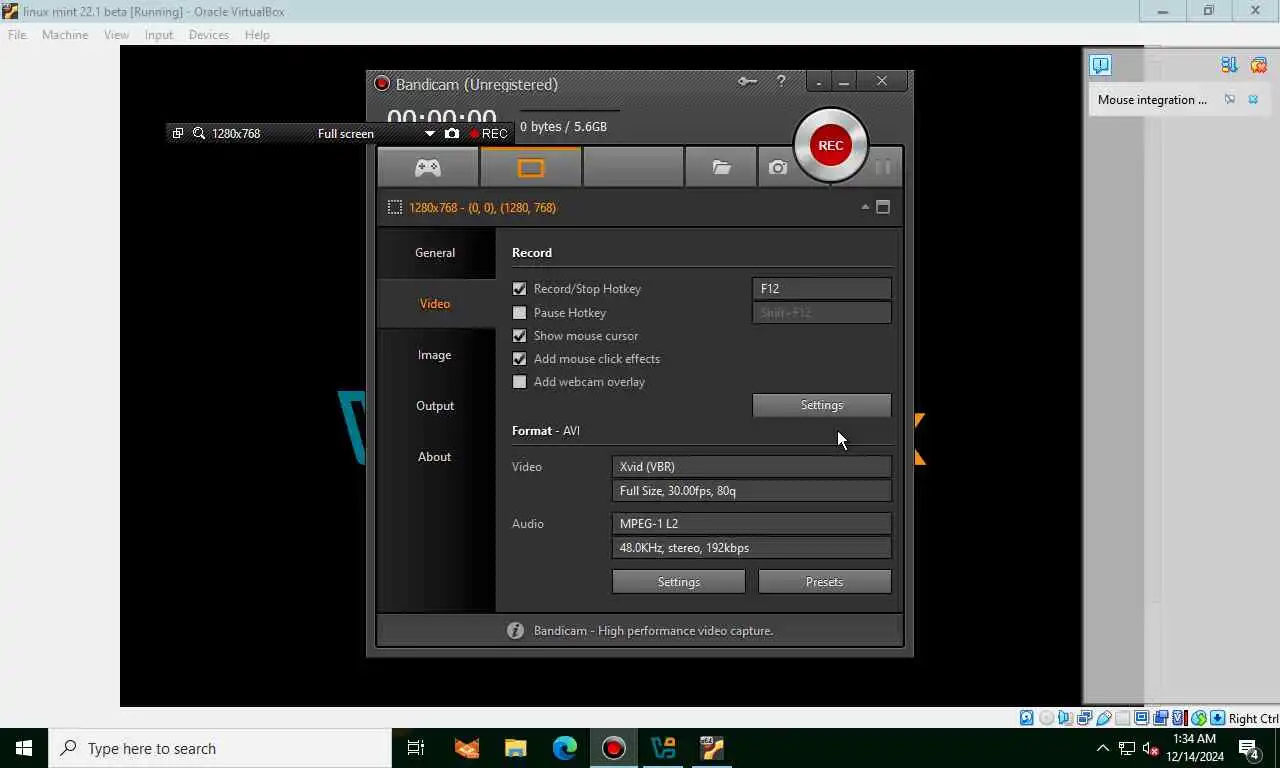Switch to the General tab
Screen dimensions: 1280x768
(x=435, y=253)
